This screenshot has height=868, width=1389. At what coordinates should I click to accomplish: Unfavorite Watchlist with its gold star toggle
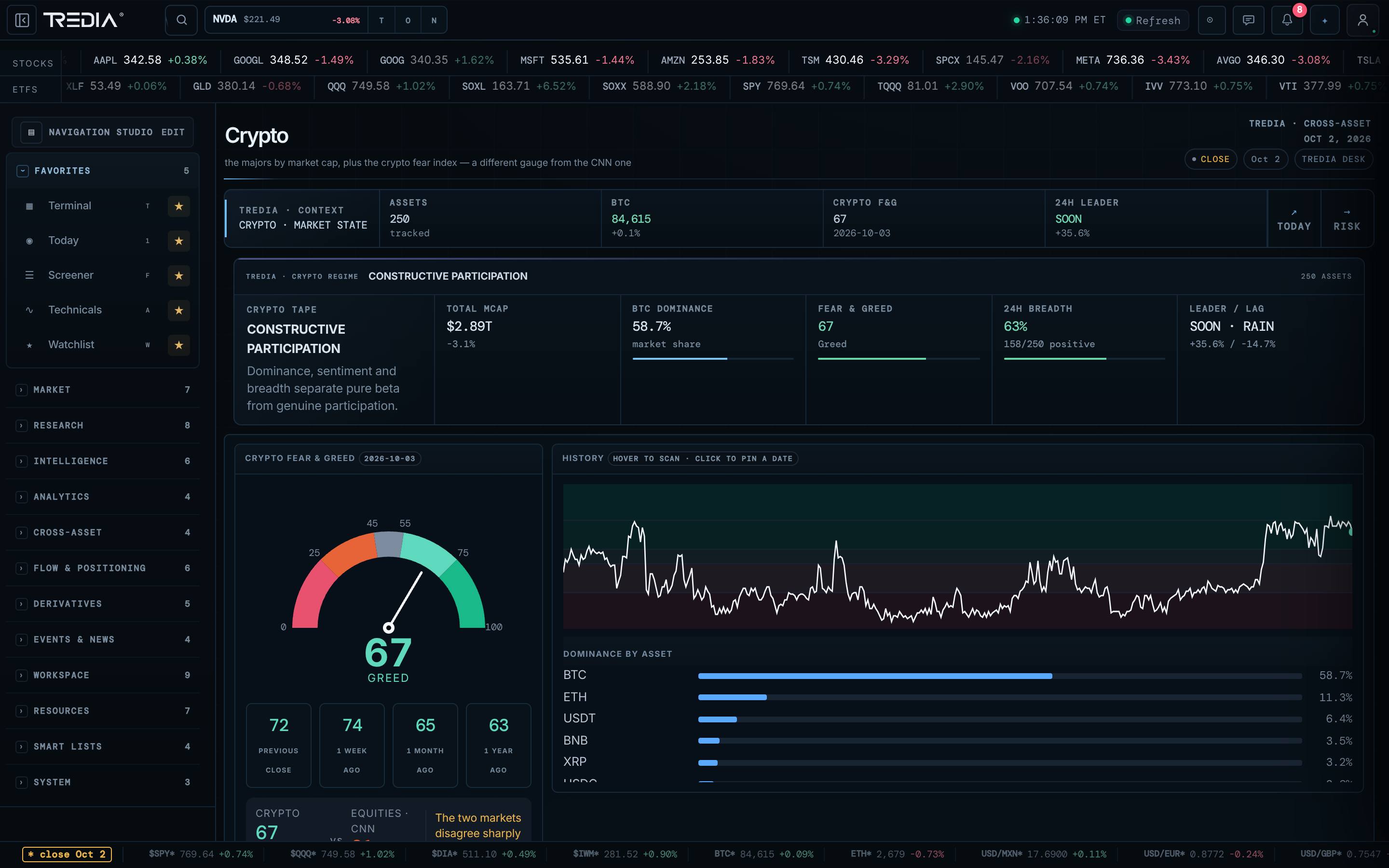pyautogui.click(x=178, y=345)
